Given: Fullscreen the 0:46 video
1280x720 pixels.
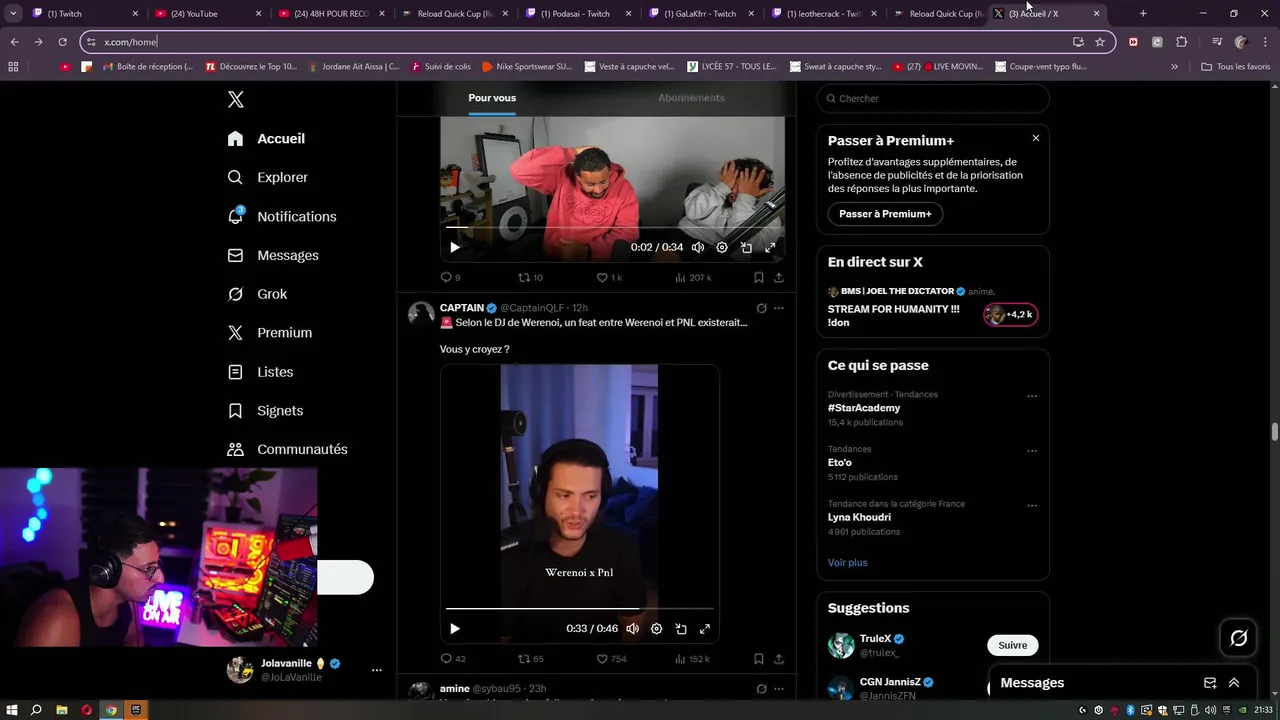Looking at the screenshot, I should (705, 628).
